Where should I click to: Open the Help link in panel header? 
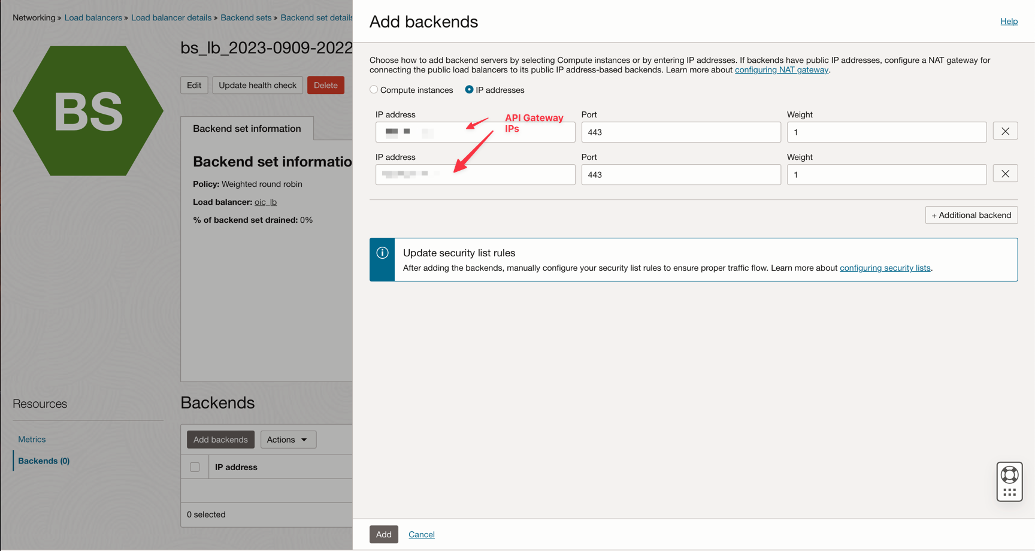click(1009, 21)
